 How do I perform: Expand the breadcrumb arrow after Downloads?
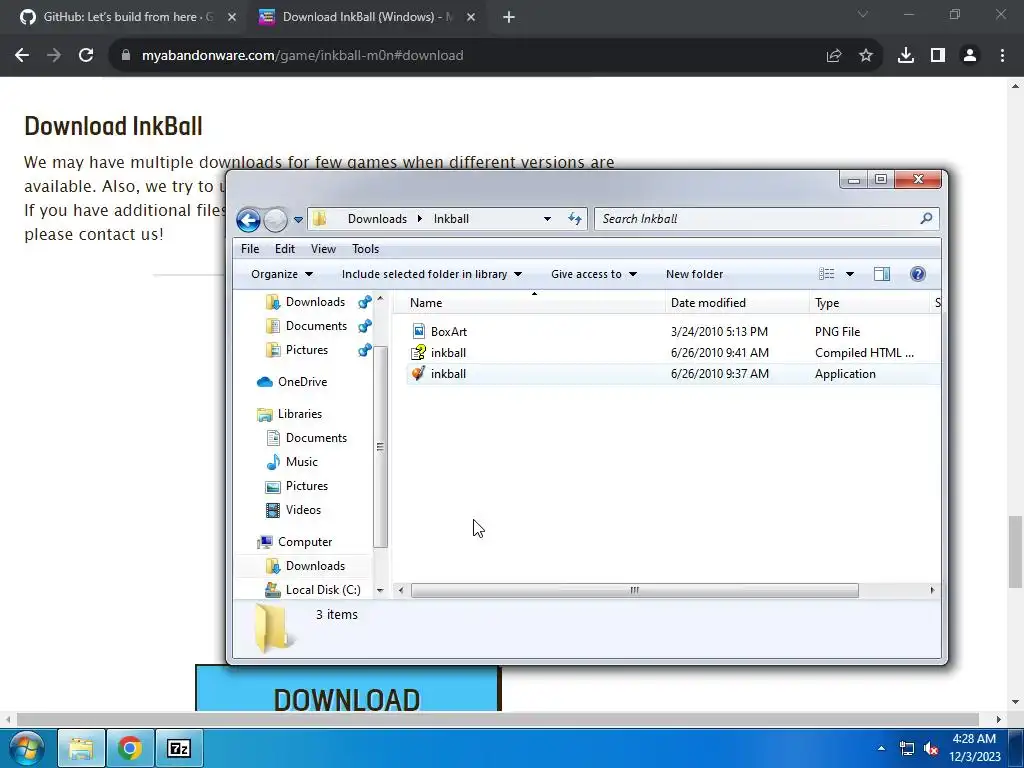(419, 219)
